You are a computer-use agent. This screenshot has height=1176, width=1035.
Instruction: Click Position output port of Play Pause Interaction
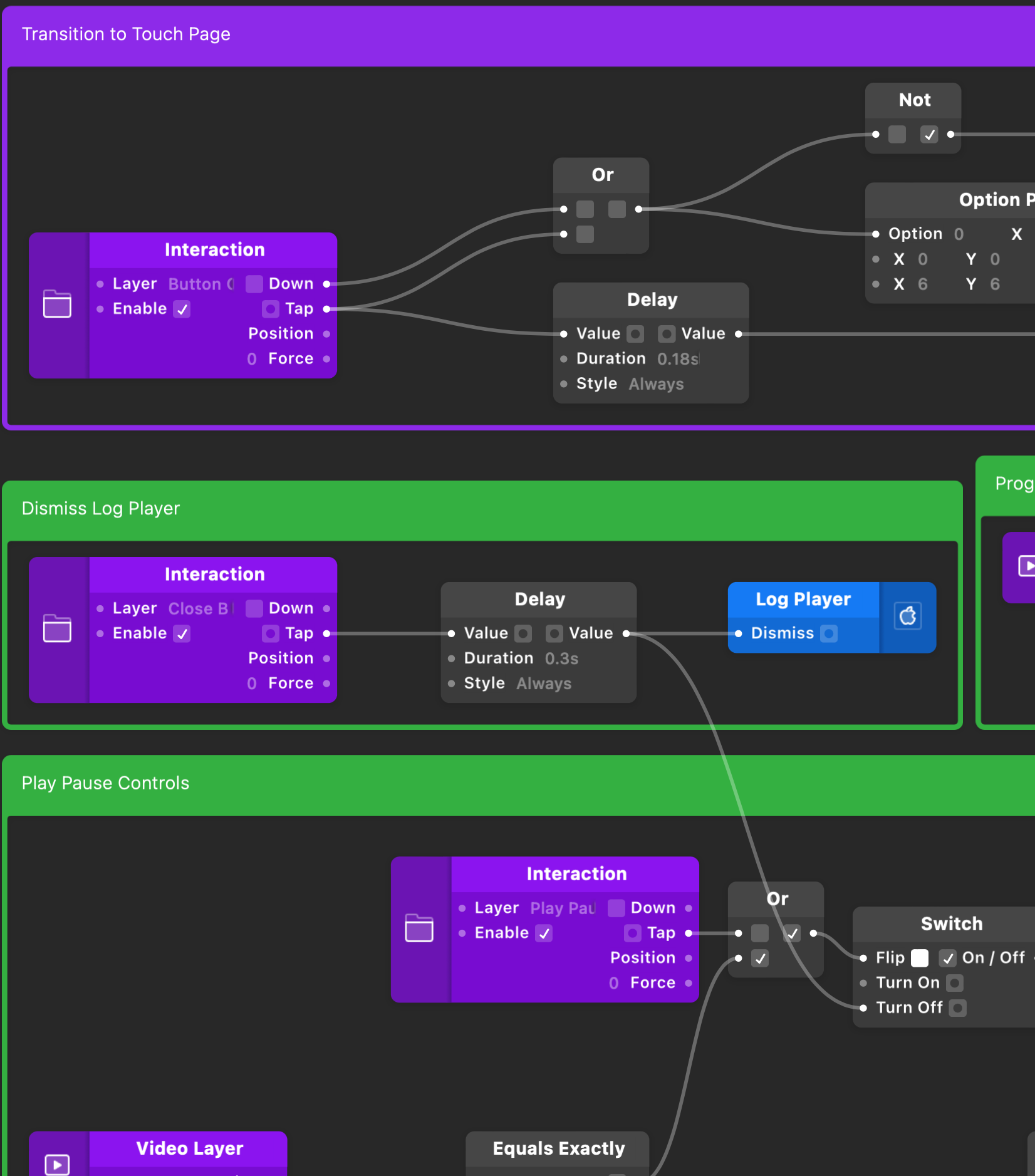[x=689, y=959]
